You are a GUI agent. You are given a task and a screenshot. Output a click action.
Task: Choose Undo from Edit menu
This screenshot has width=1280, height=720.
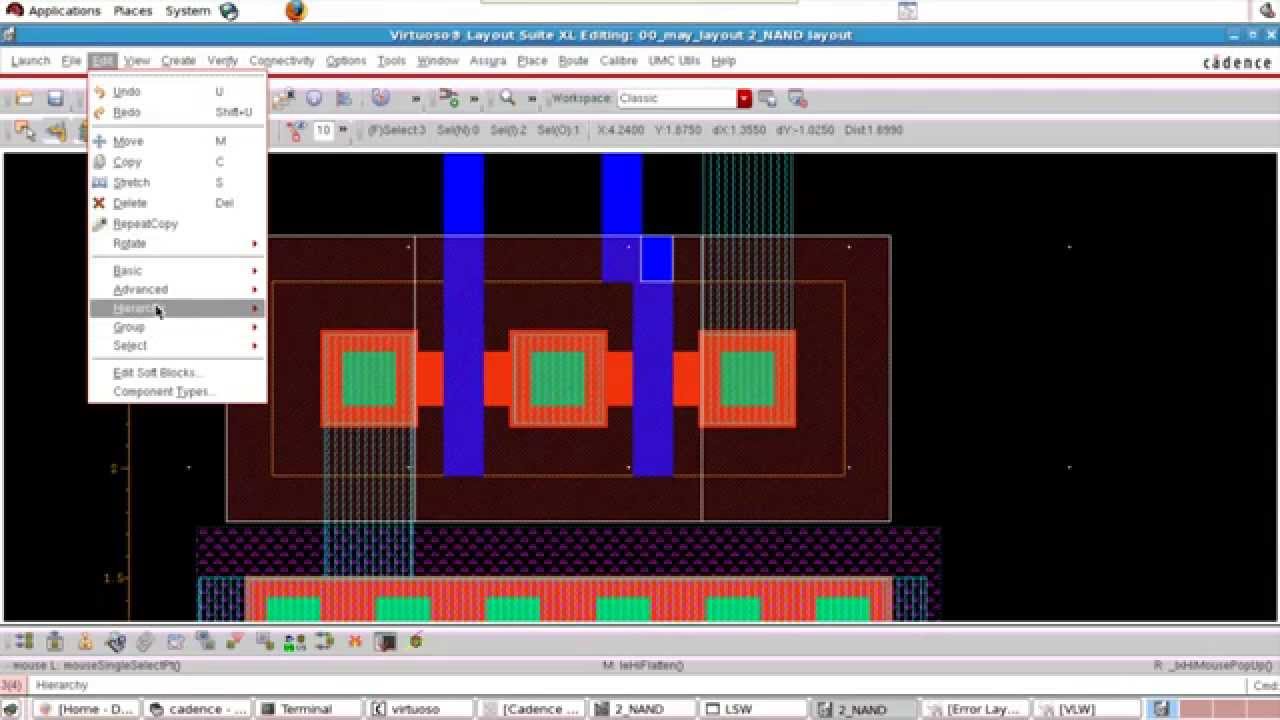[177, 92]
